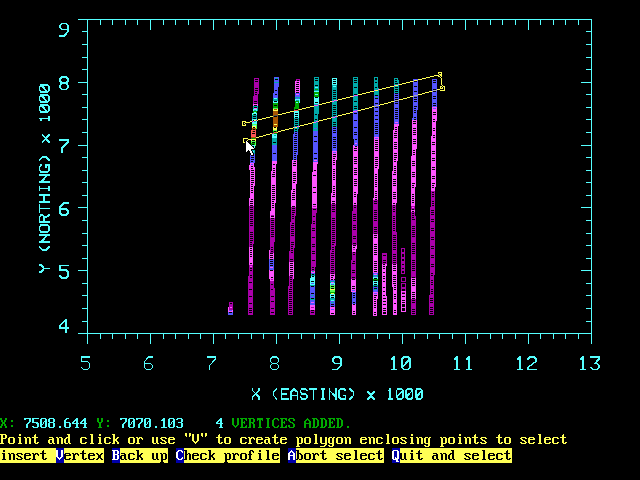Click the isolated data points near easting 7.3
This screenshot has height=480, width=640.
pos(230,309)
